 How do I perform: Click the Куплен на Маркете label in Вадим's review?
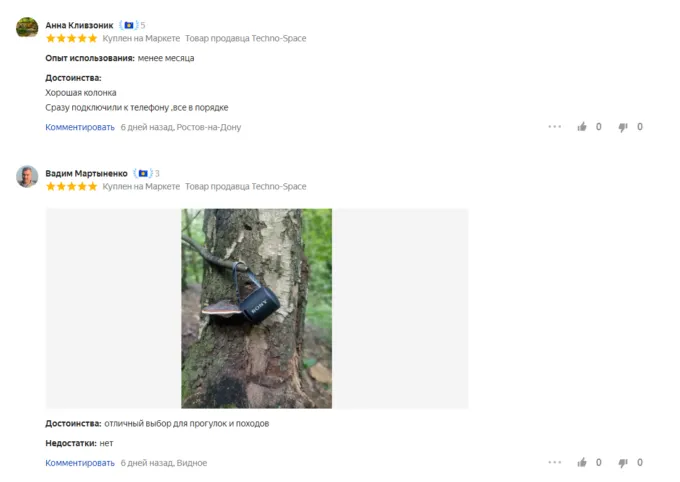[x=141, y=187]
